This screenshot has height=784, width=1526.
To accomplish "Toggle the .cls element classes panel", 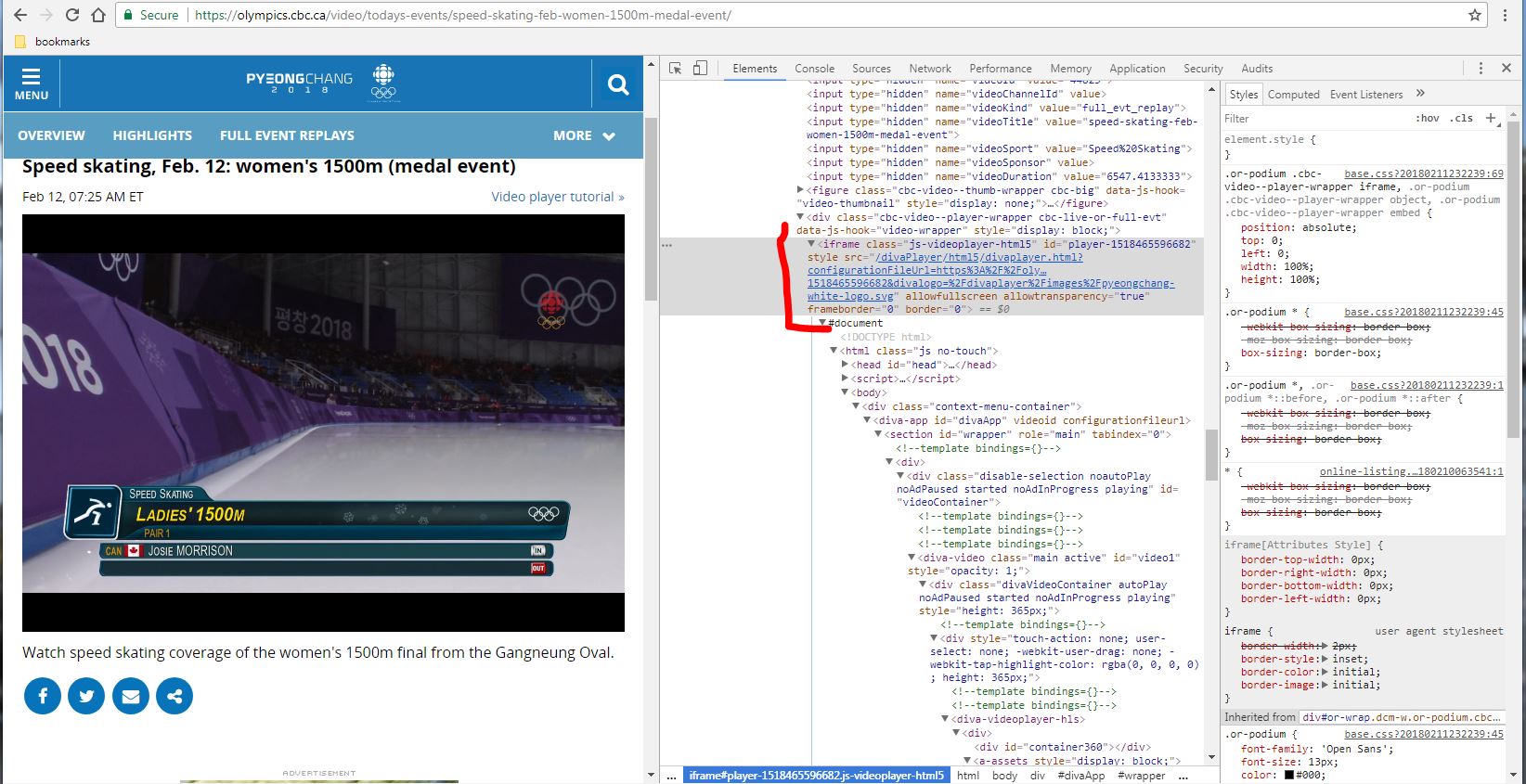I will click(x=1463, y=119).
